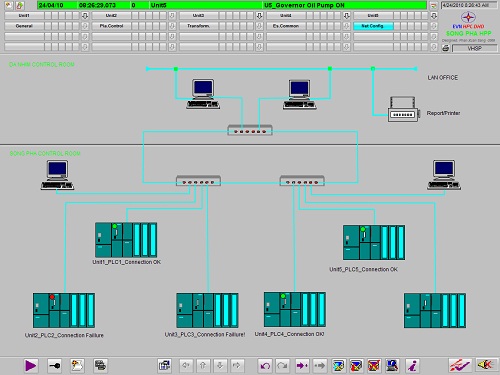Click the VHSP field in top right
500x375 pixels.
tap(475, 49)
